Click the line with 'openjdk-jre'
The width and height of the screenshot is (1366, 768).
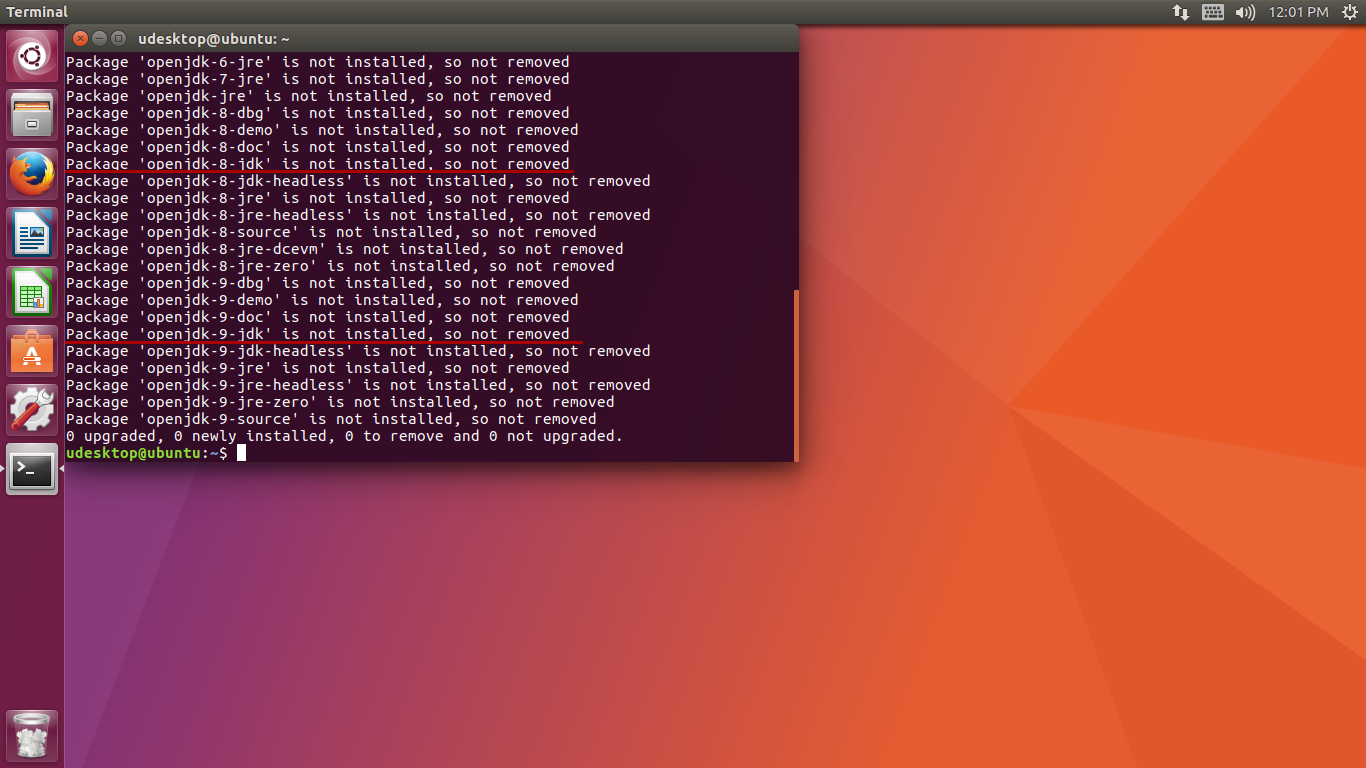pyautogui.click(x=309, y=96)
